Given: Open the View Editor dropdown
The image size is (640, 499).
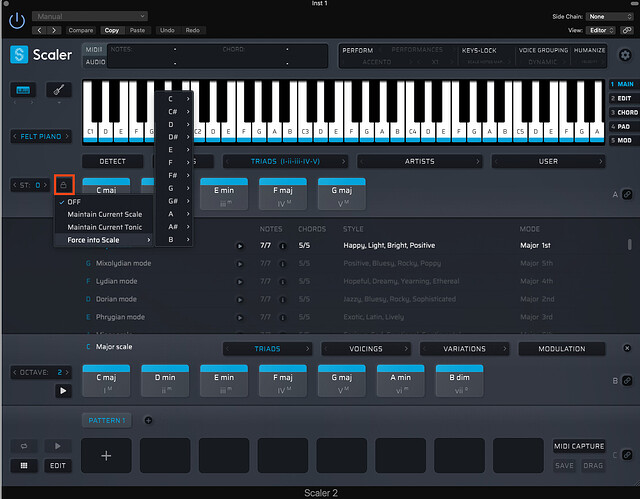Looking at the screenshot, I should point(601,30).
